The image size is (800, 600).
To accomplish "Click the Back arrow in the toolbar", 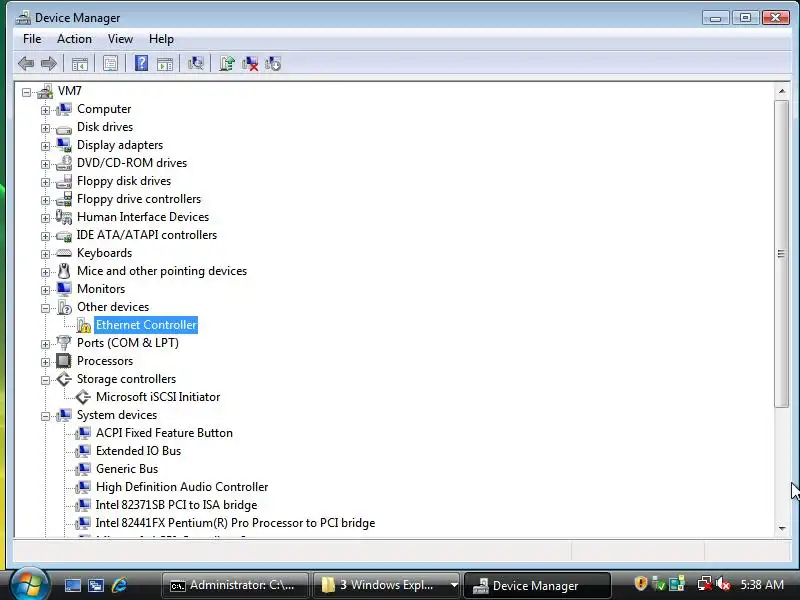I will (26, 64).
